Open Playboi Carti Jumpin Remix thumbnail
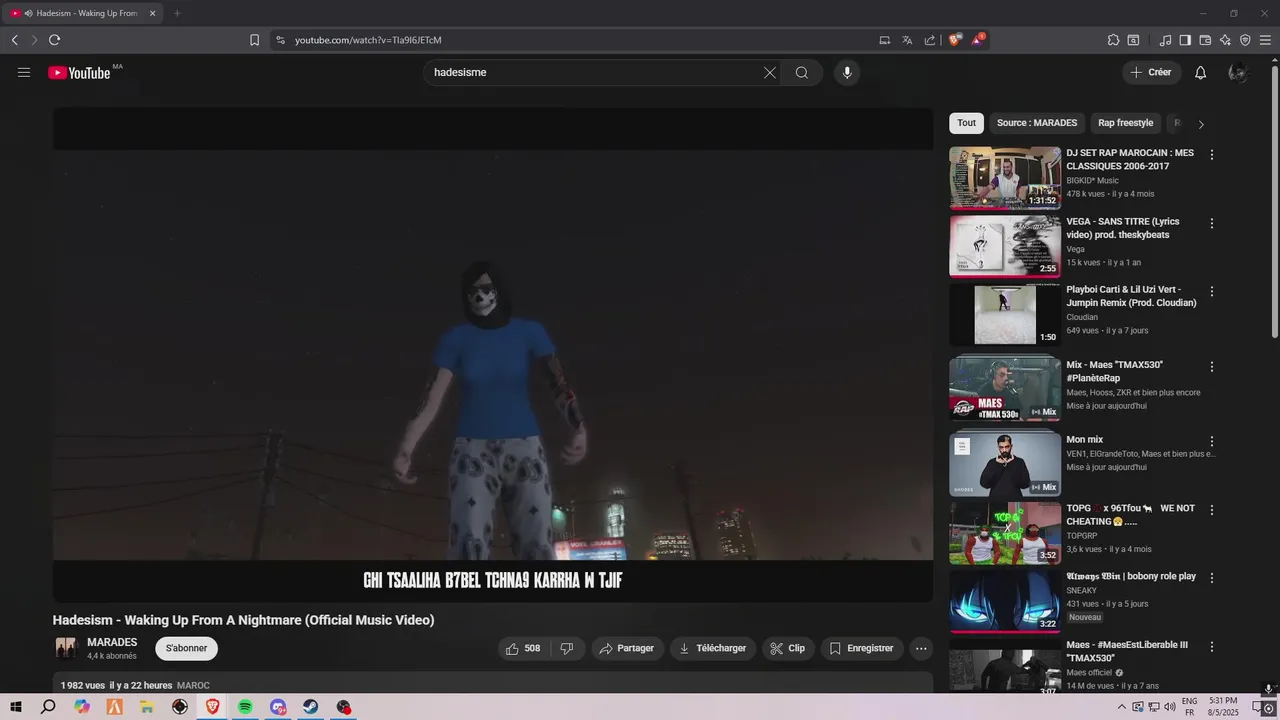 (x=1005, y=314)
